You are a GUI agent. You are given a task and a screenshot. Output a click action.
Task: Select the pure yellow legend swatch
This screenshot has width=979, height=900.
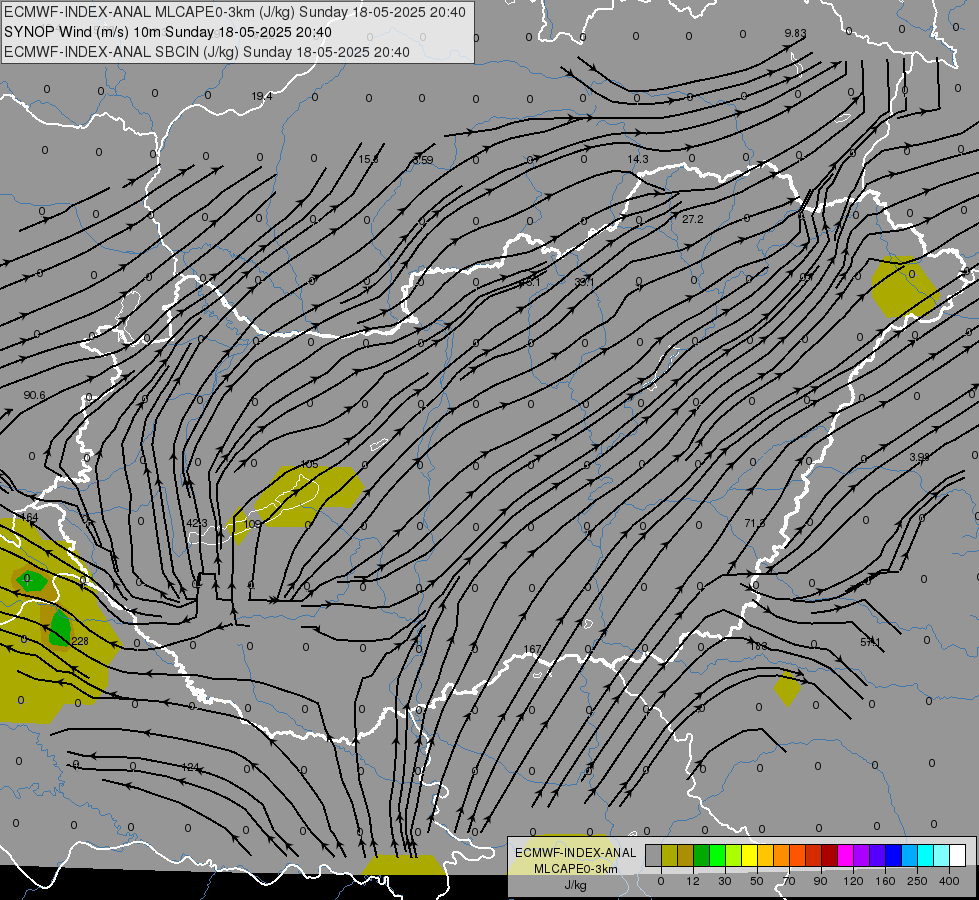pos(750,855)
